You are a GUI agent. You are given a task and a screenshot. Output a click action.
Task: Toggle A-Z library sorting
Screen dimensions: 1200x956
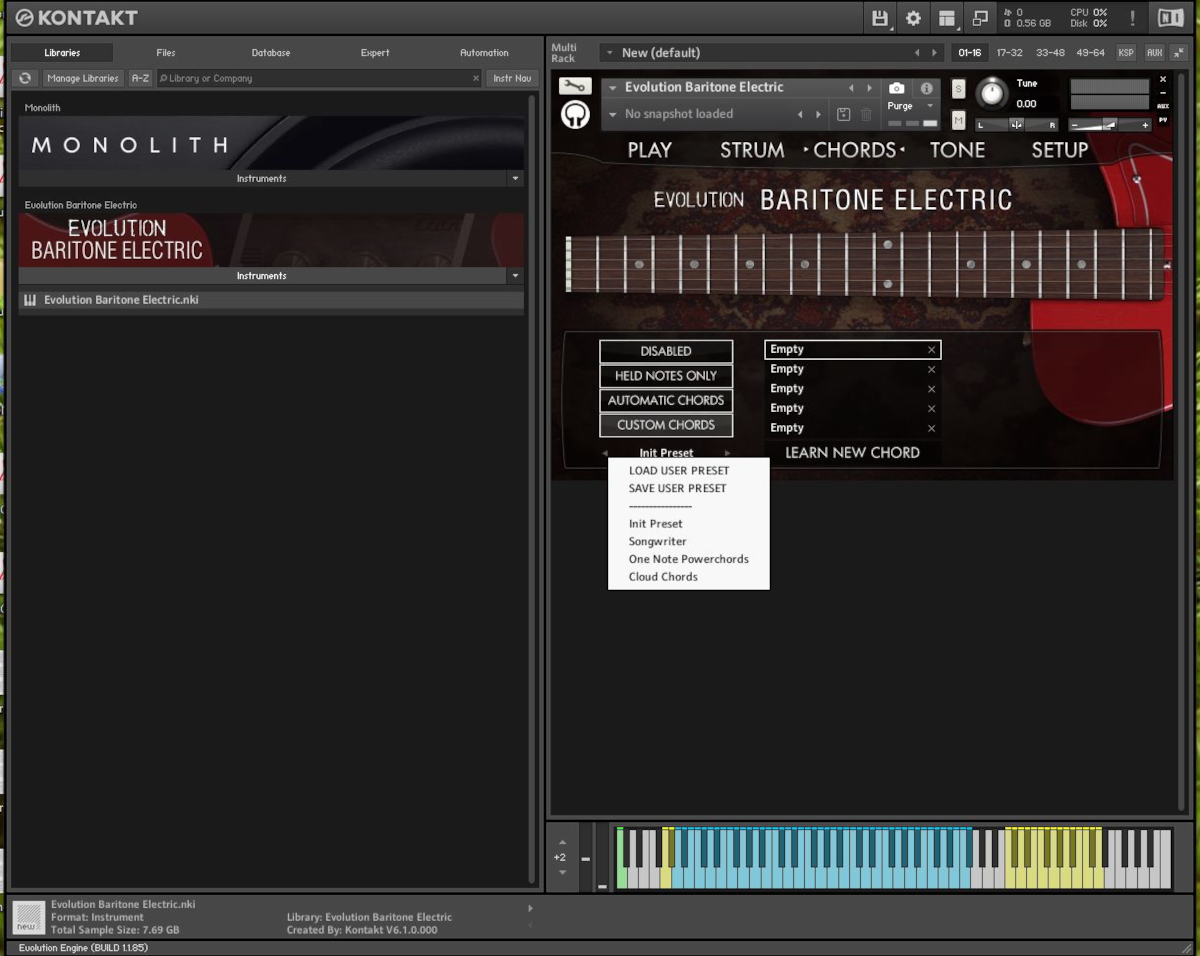click(140, 78)
